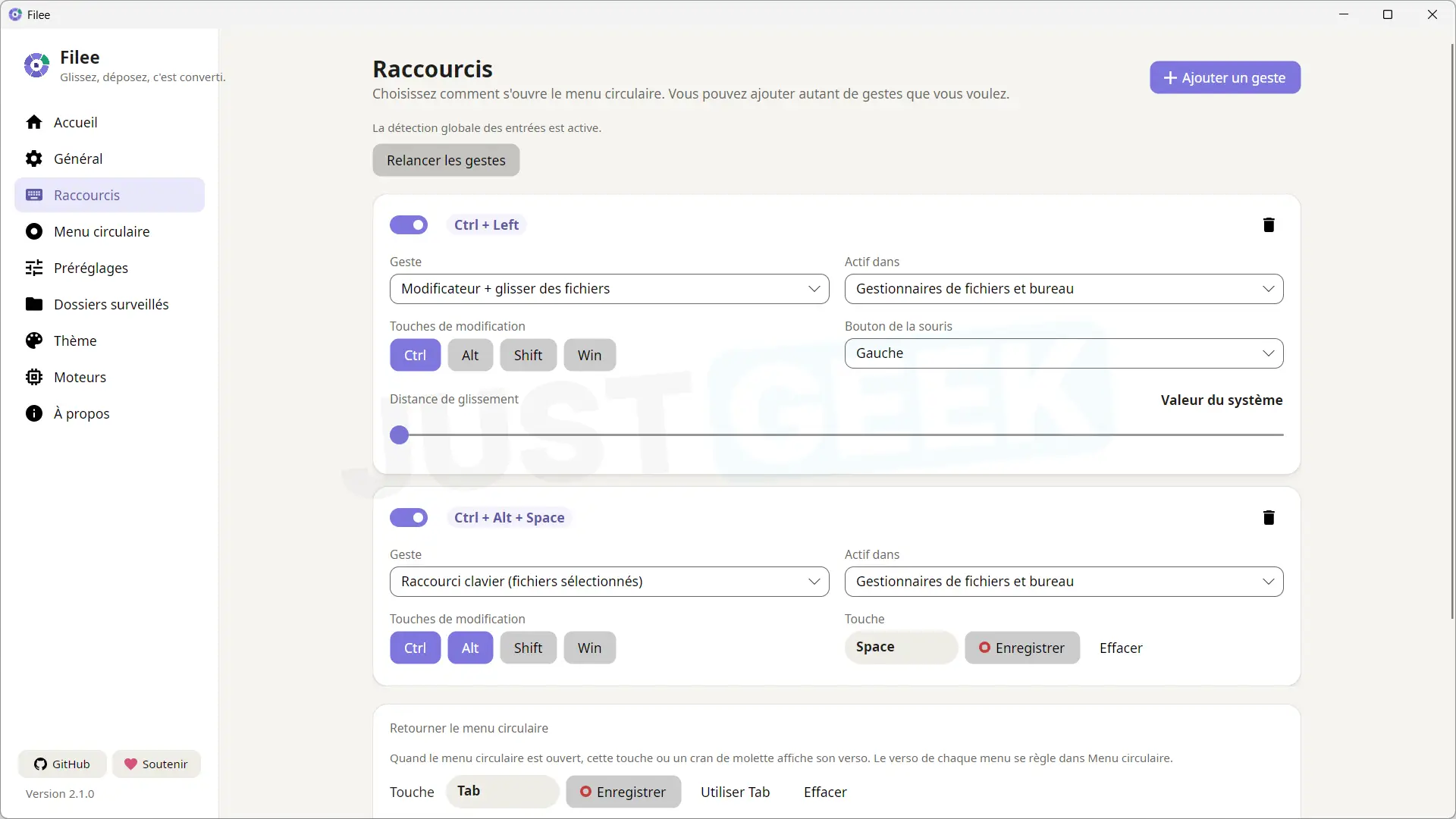Open the Raccourci clavier (fichiers sélectionnés) dropdown
This screenshot has width=1456, height=819.
click(610, 581)
